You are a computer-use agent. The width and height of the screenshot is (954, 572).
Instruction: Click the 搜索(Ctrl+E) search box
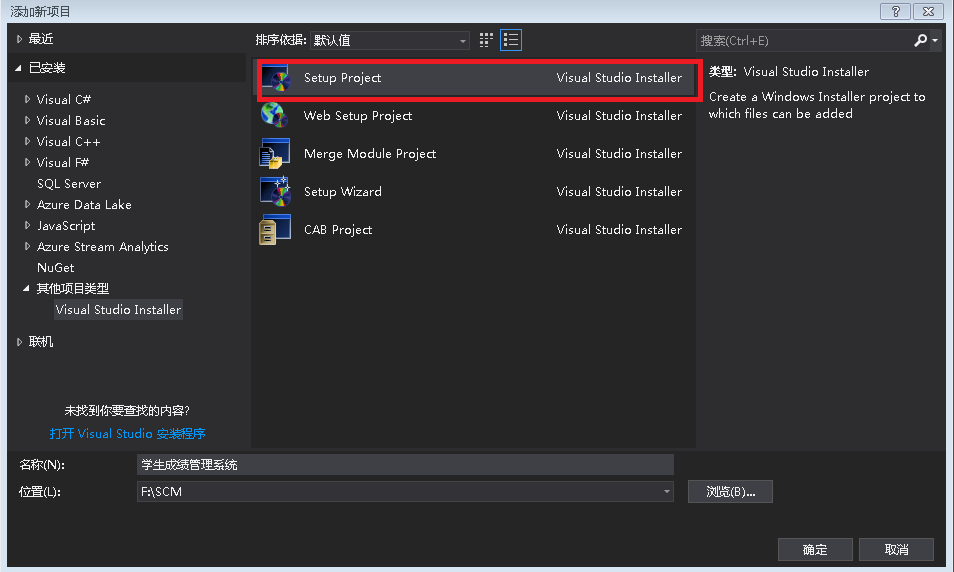coord(803,41)
